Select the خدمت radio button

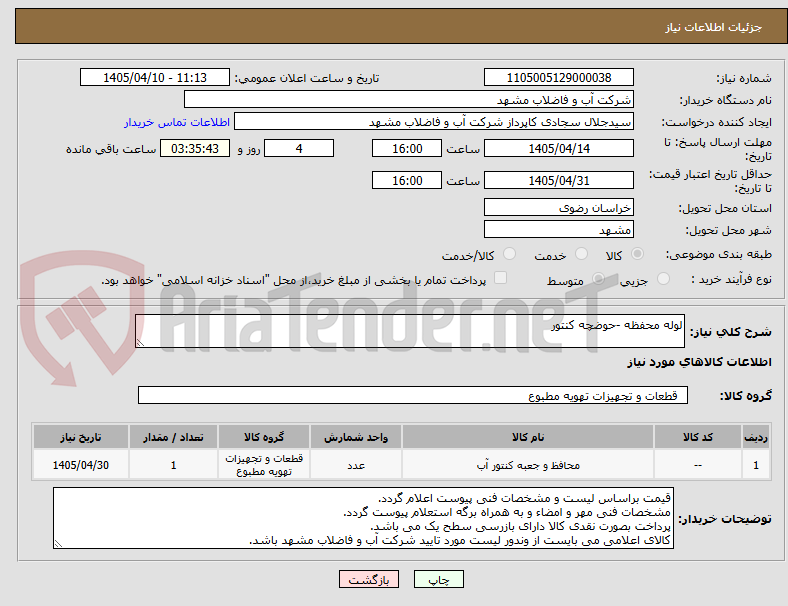pos(581,254)
